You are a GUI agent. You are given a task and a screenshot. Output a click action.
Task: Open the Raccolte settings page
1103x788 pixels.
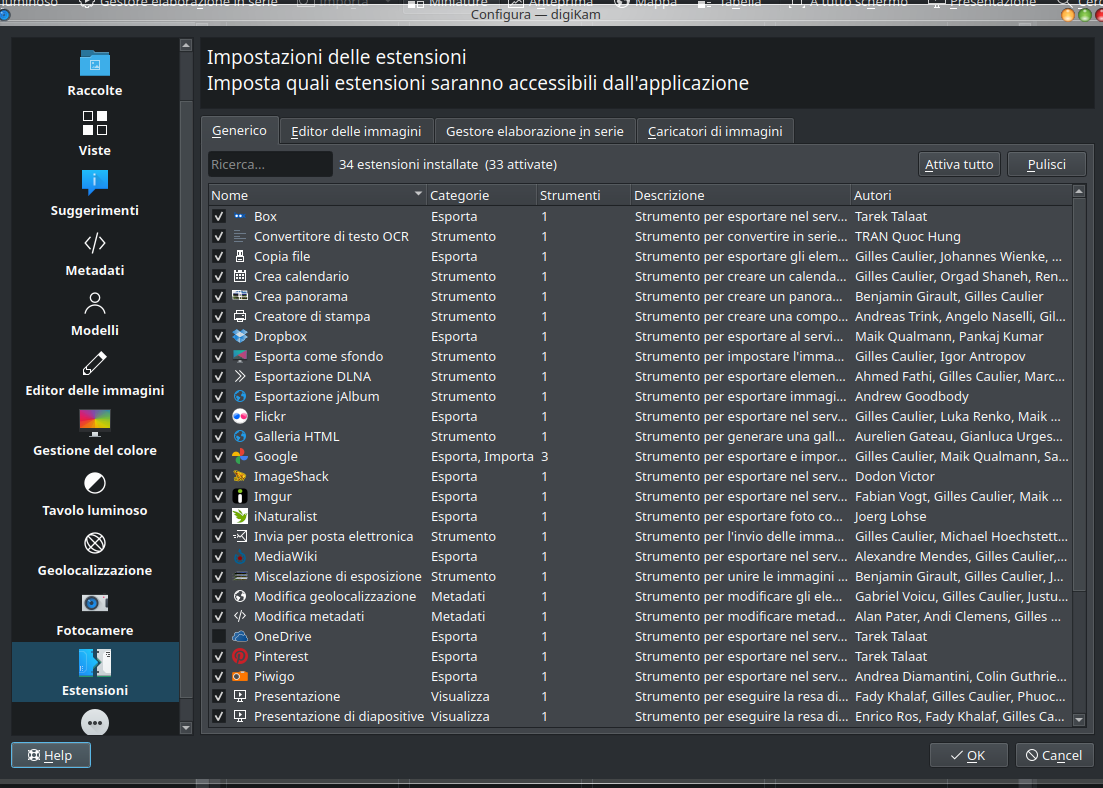point(95,73)
